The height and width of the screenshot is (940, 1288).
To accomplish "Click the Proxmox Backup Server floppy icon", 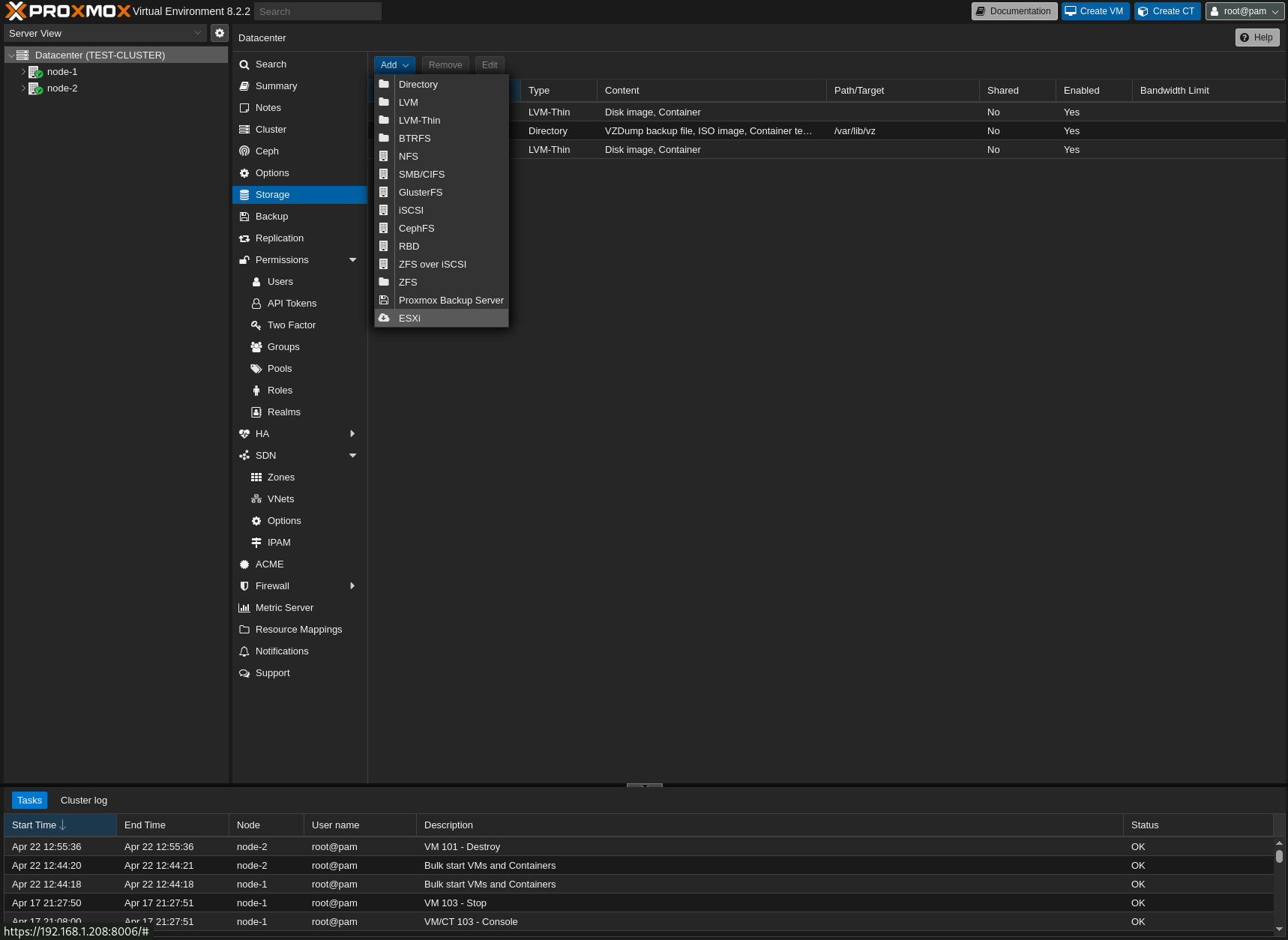I will pyautogui.click(x=384, y=301).
